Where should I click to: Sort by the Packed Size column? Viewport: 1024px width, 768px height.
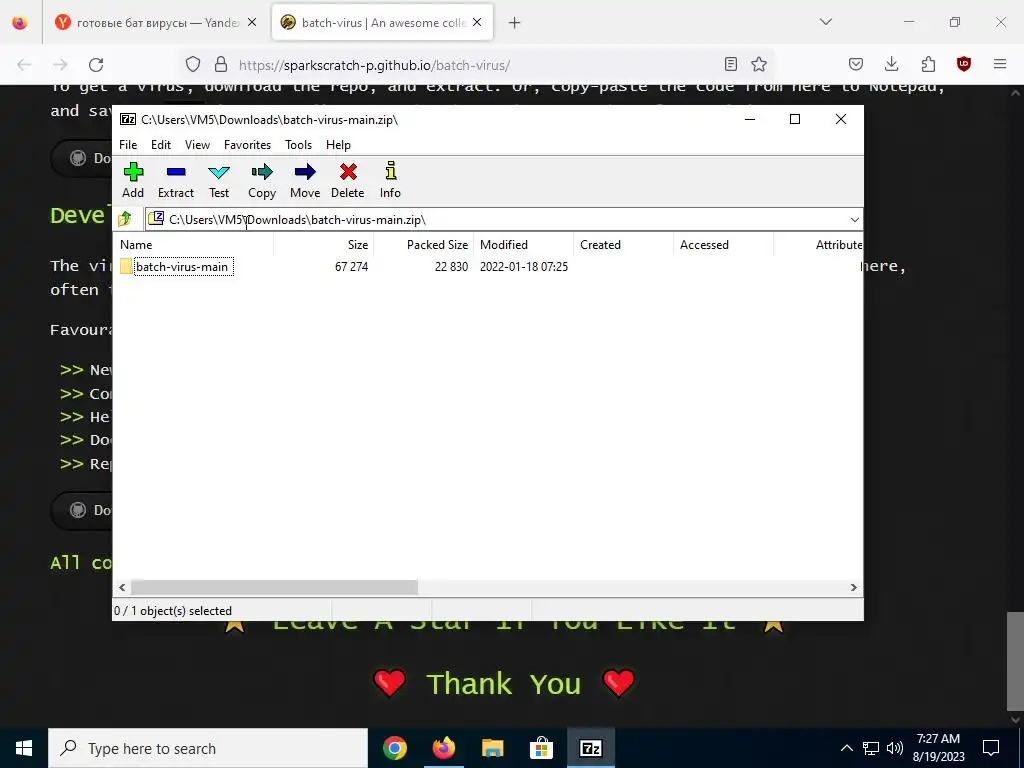click(x=424, y=245)
